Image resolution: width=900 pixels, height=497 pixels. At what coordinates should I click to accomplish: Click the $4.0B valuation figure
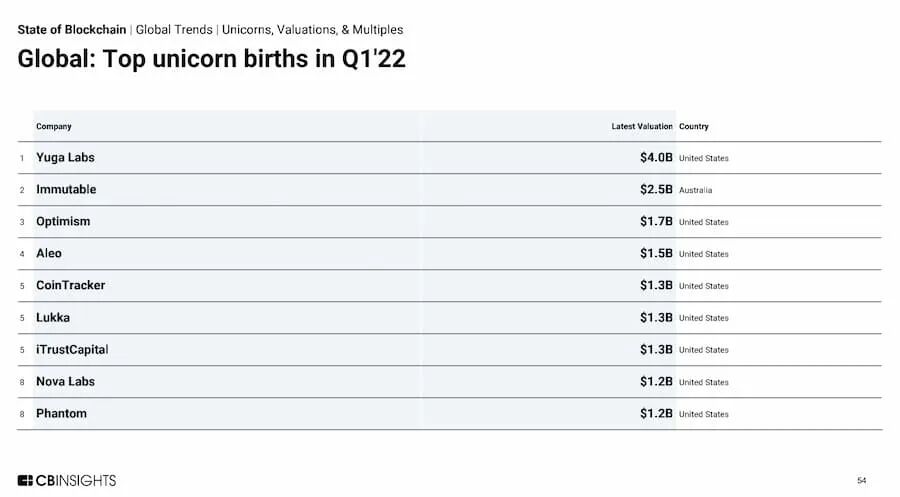(656, 158)
